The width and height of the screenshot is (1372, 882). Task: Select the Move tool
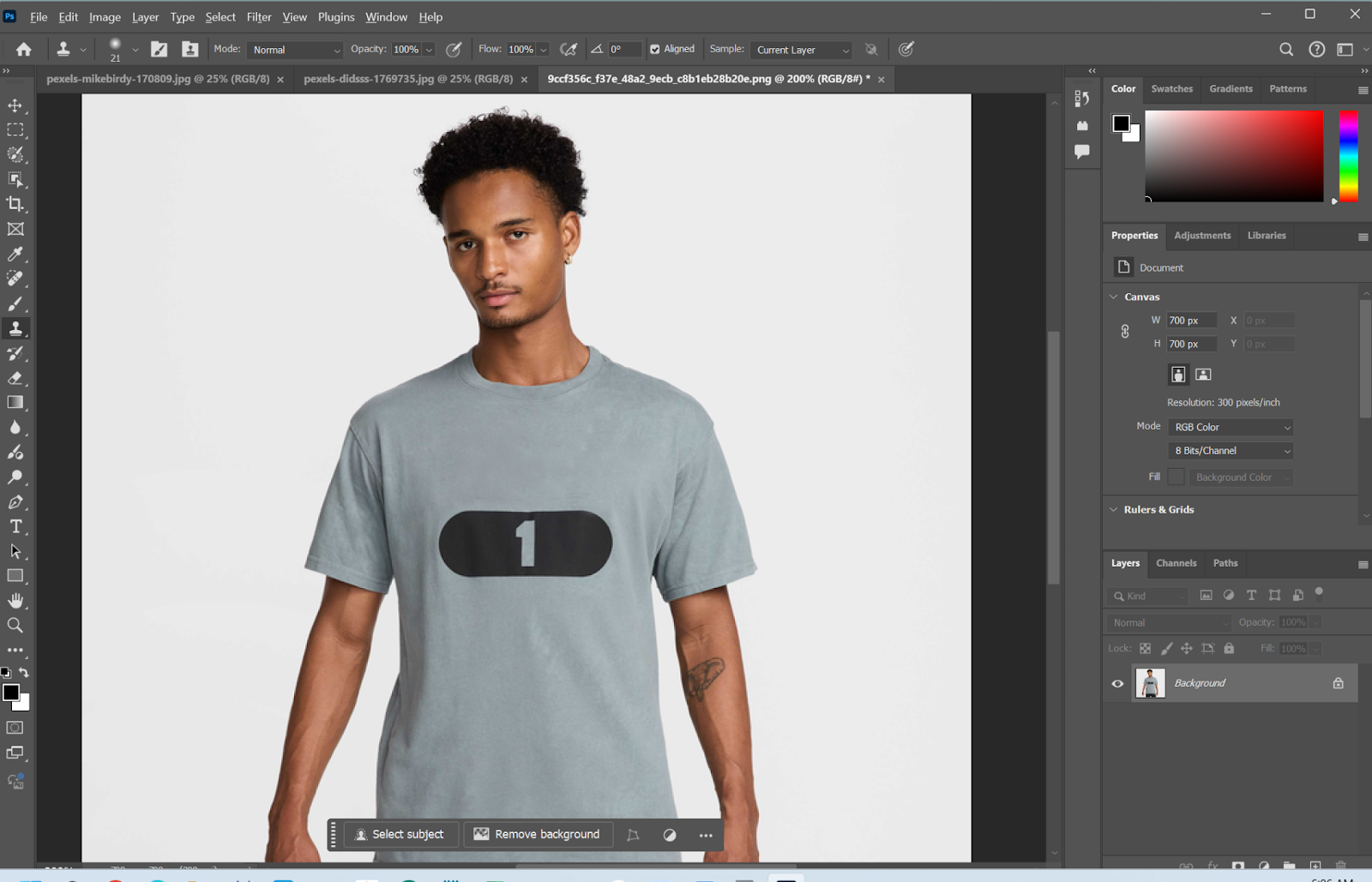[15, 105]
